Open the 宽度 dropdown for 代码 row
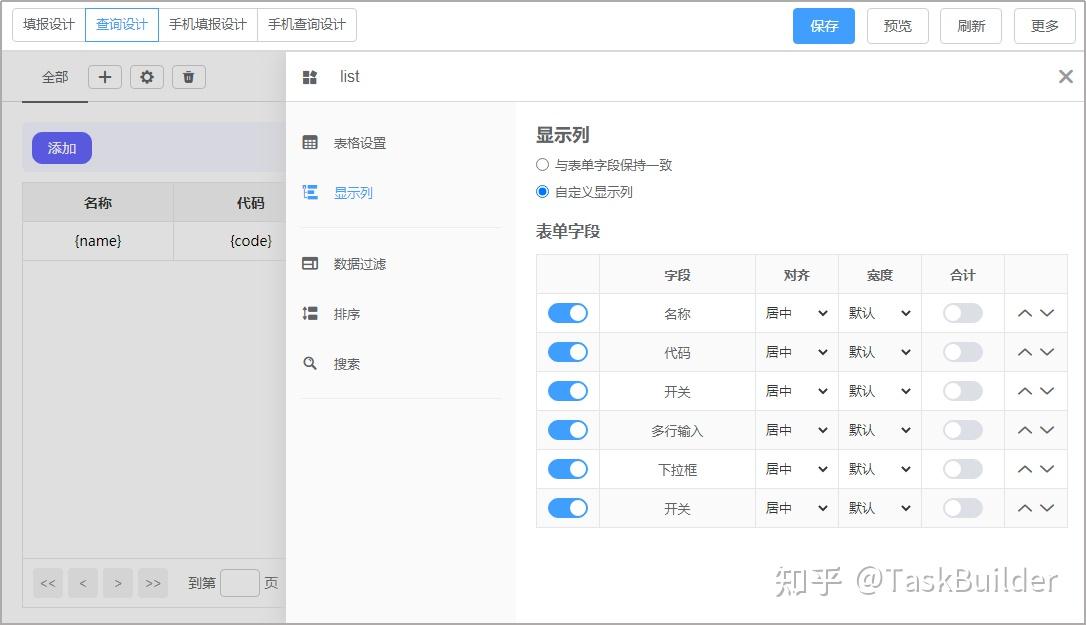Screen dimensions: 1086x625 (879, 352)
